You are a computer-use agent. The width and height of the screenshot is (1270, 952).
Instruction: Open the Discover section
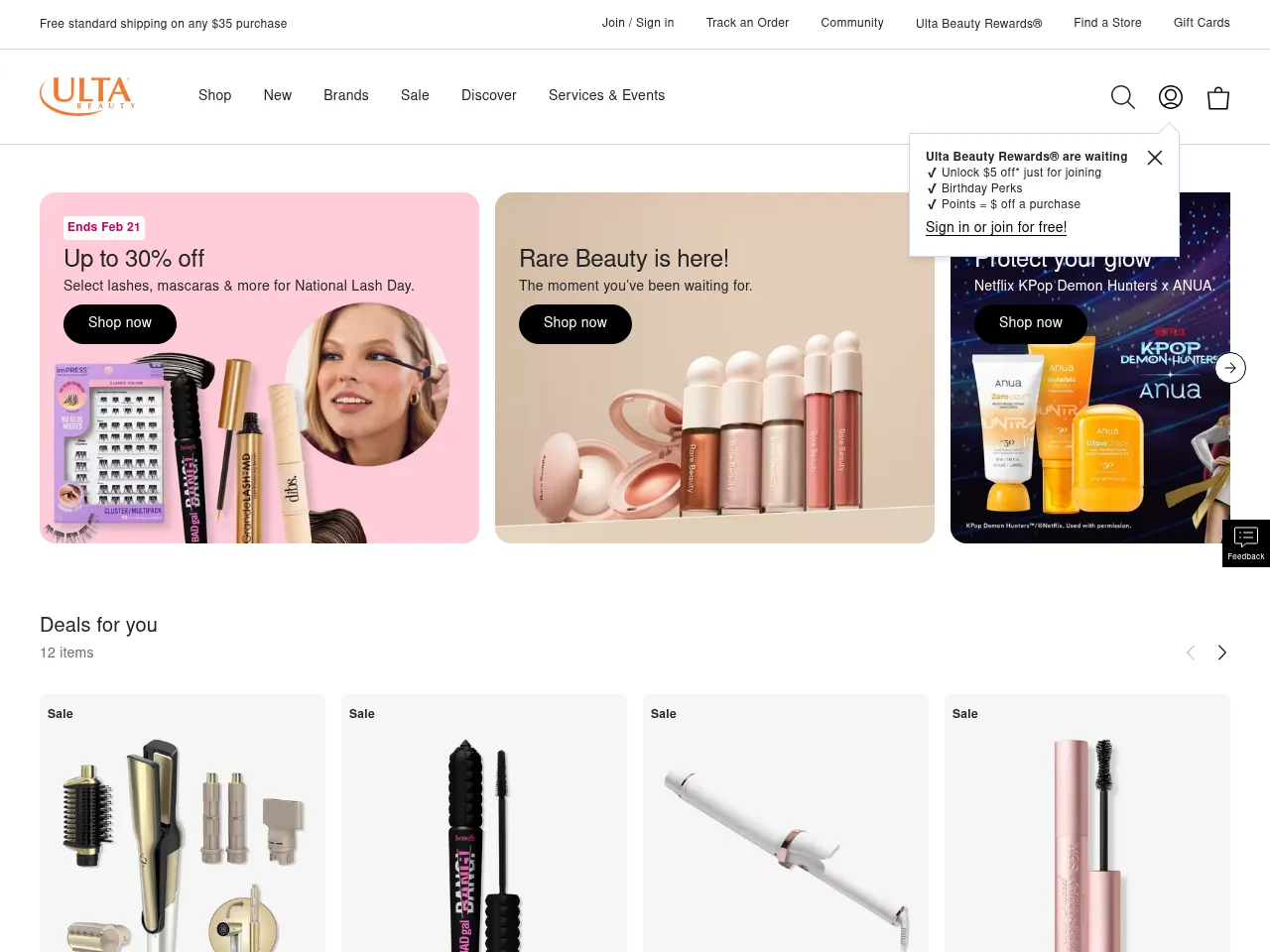[489, 95]
